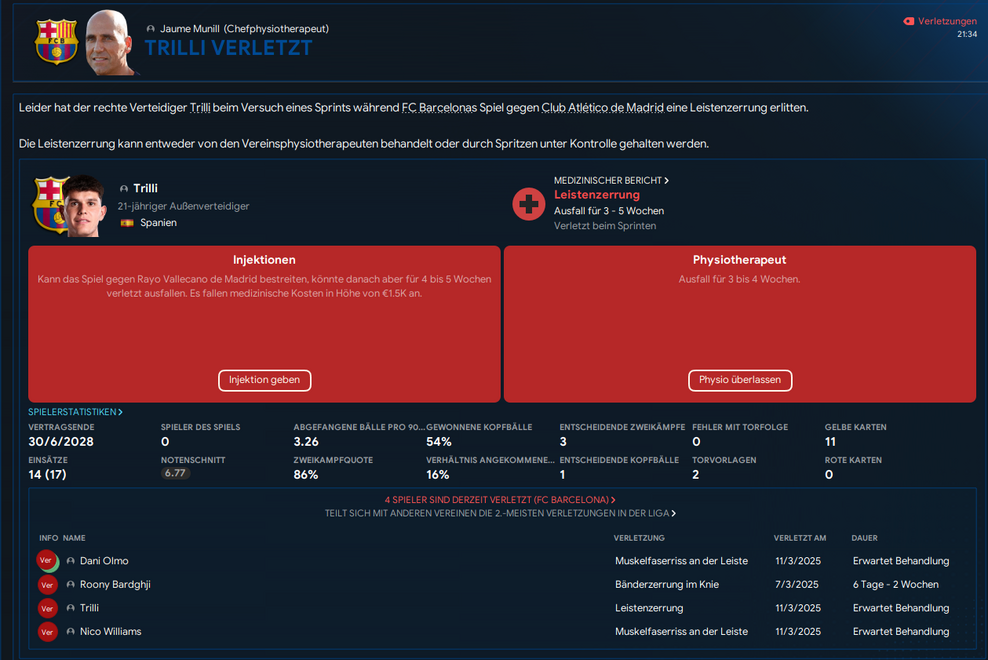Image resolution: width=988 pixels, height=660 pixels.
Task: Click Roony Bardghji's injury status icon
Action: (x=47, y=585)
